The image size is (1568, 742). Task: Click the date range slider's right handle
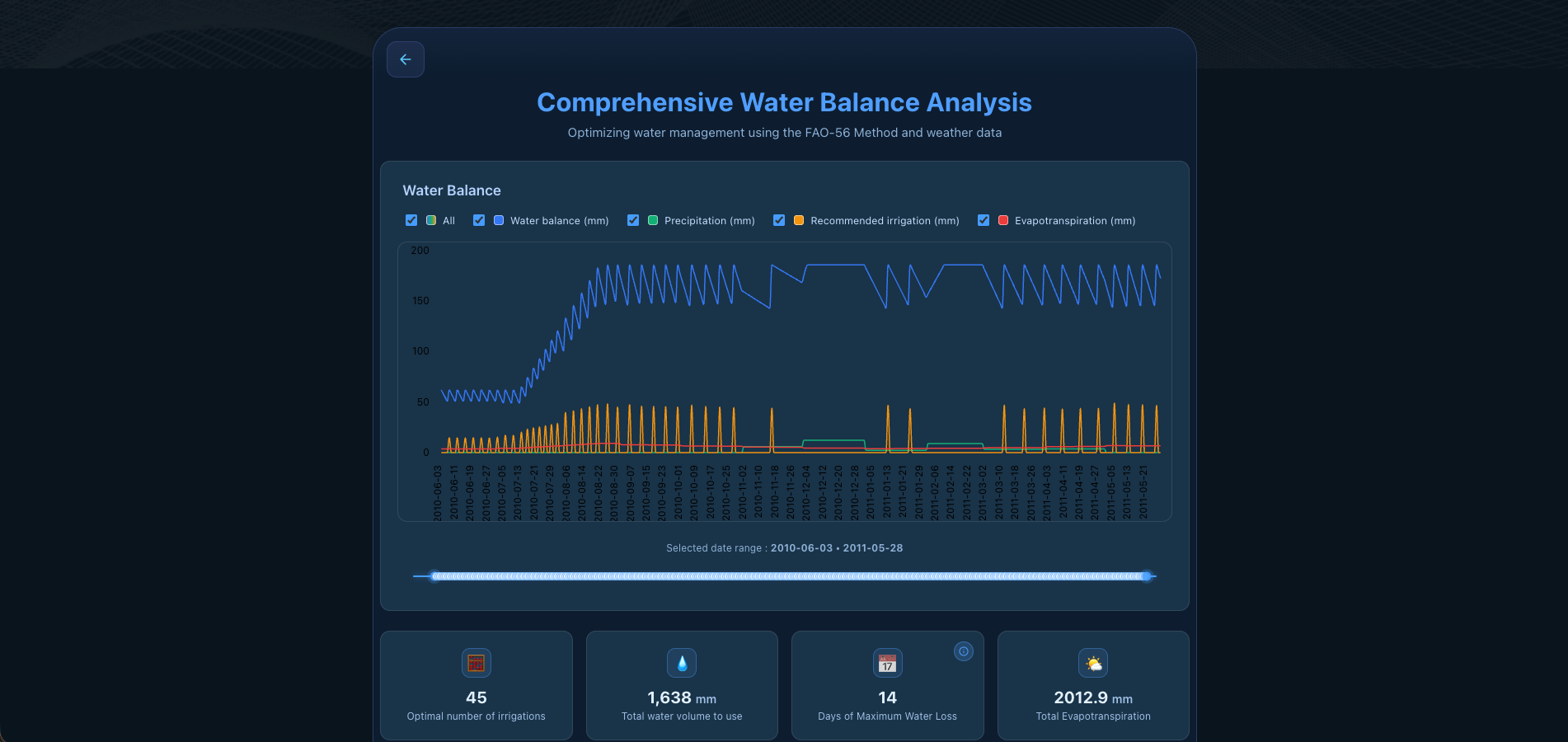[x=1146, y=576]
